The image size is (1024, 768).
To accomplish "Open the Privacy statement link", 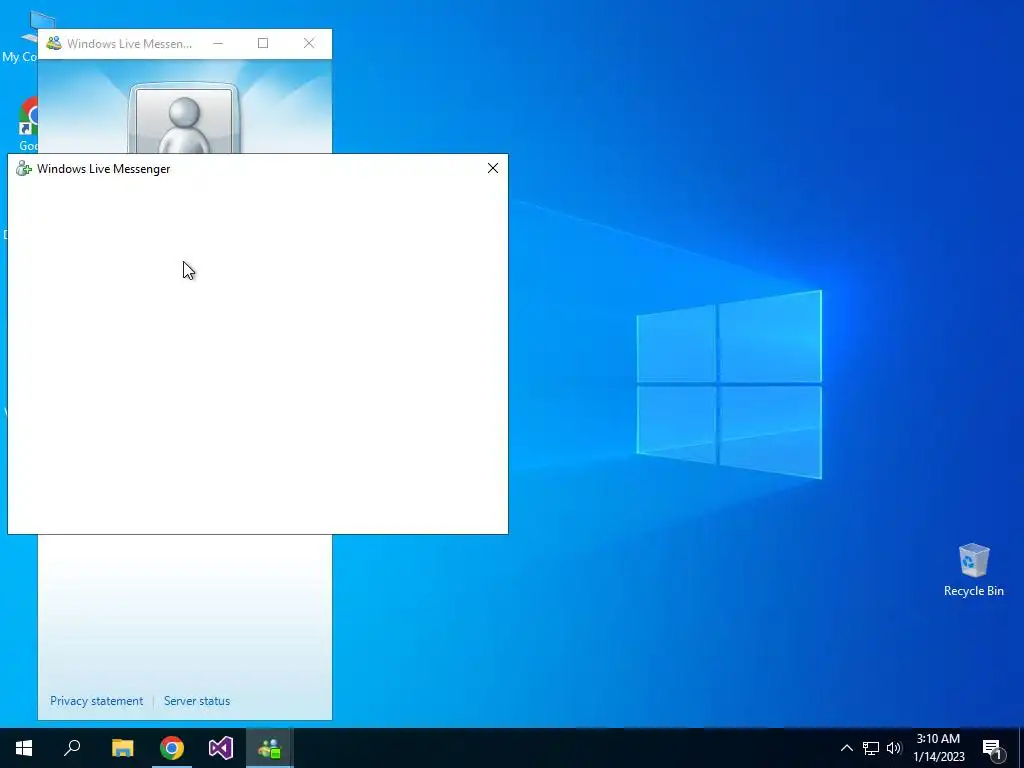I will (x=97, y=701).
